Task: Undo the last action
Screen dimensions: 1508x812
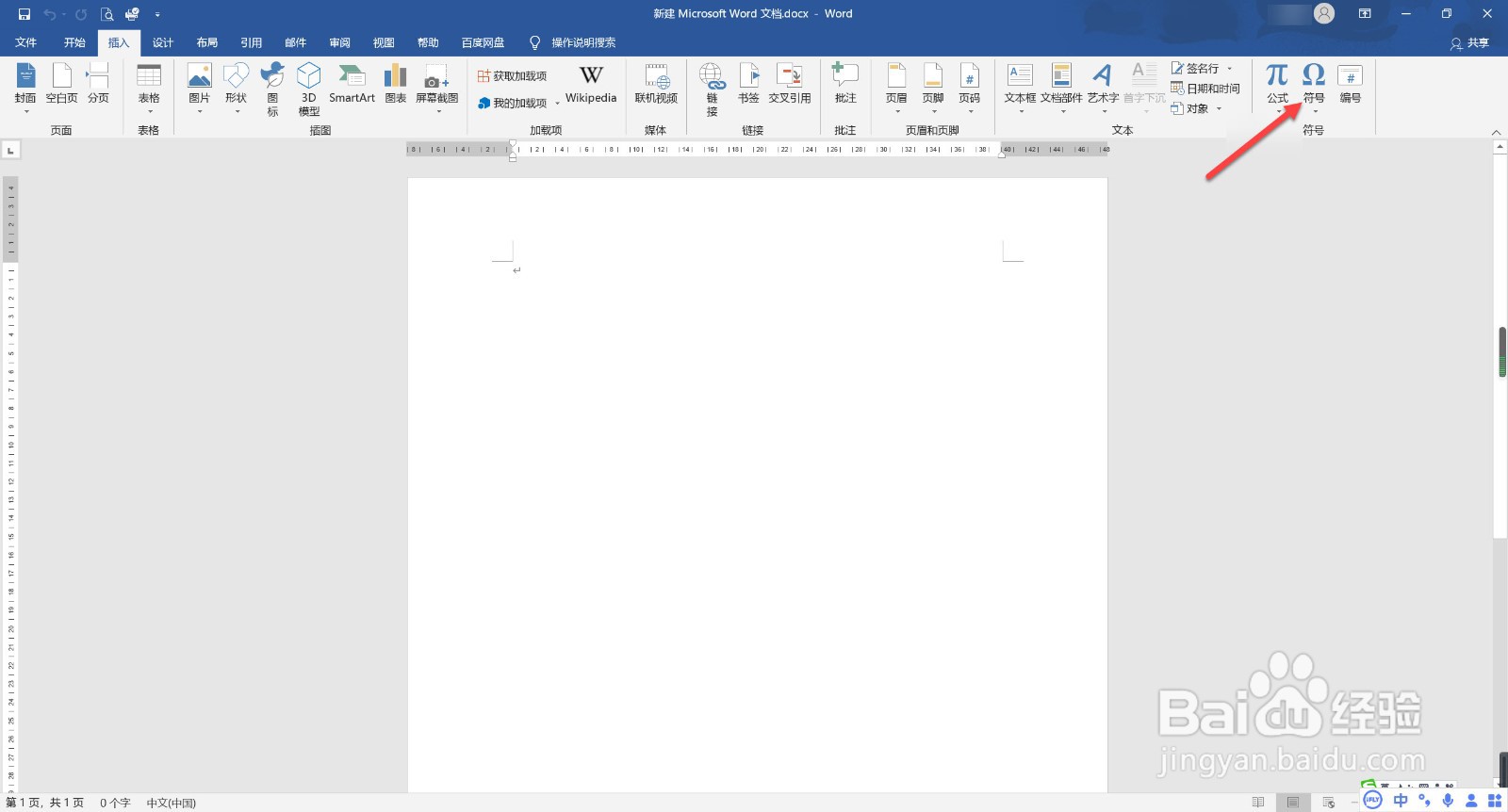Action: point(50,14)
